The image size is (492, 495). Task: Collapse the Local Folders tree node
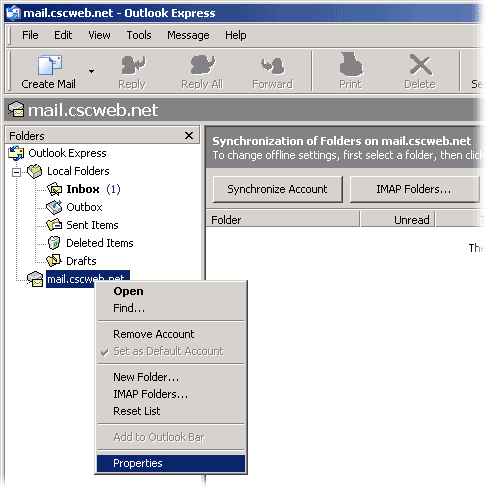16,172
